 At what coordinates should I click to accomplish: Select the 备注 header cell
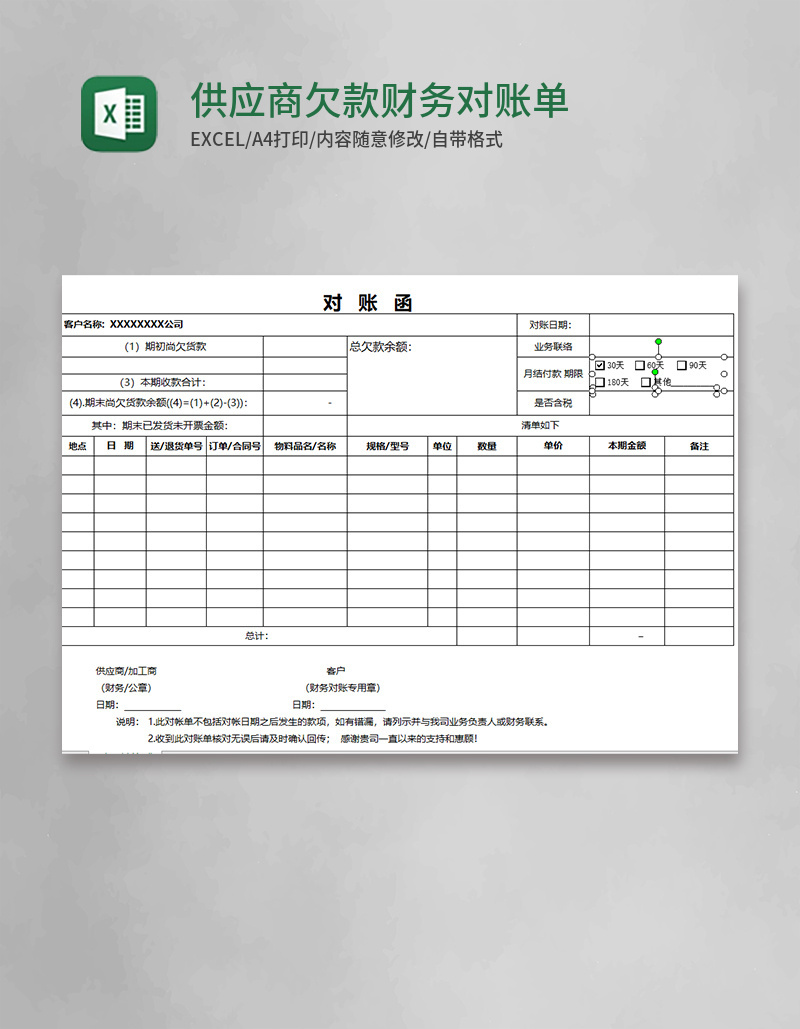click(x=701, y=445)
